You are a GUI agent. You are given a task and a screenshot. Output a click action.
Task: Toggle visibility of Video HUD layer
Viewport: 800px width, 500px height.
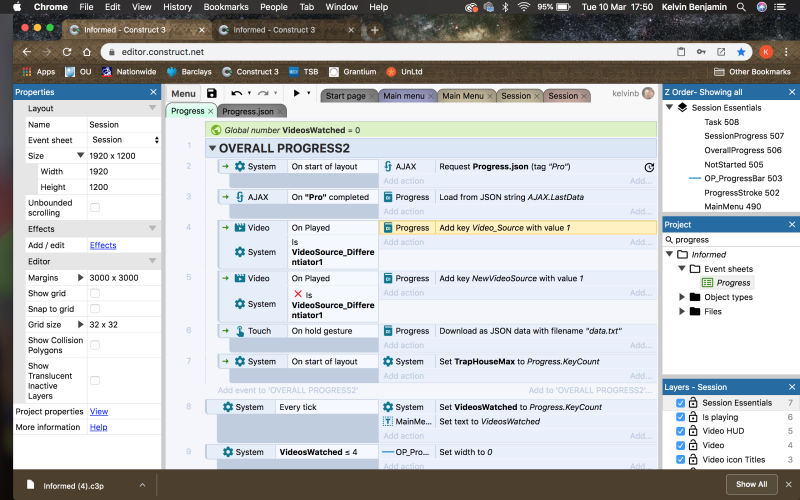tap(680, 431)
